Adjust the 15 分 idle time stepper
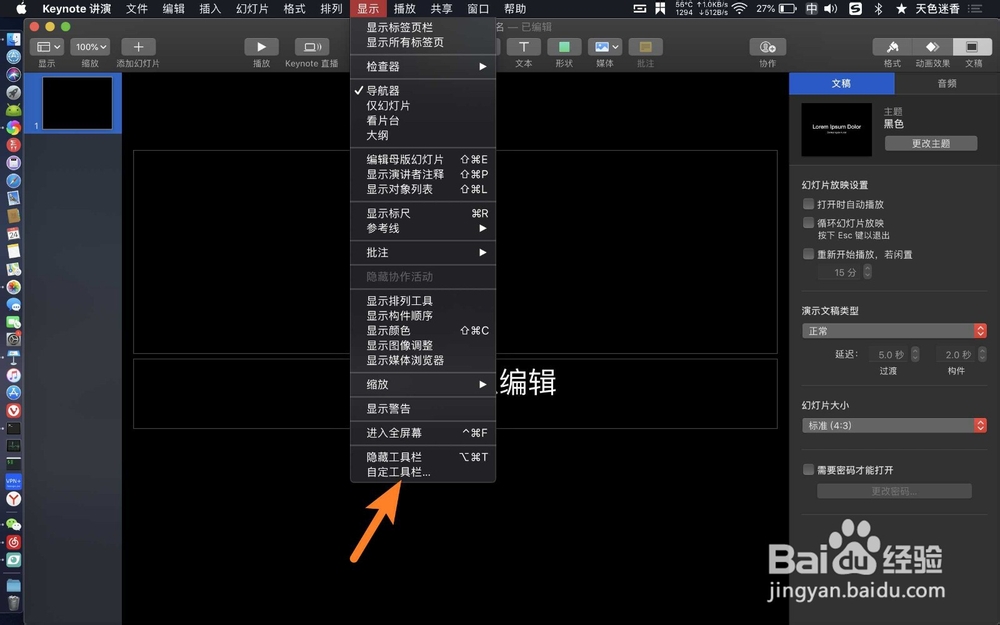Image resolution: width=1000 pixels, height=625 pixels. click(x=867, y=272)
